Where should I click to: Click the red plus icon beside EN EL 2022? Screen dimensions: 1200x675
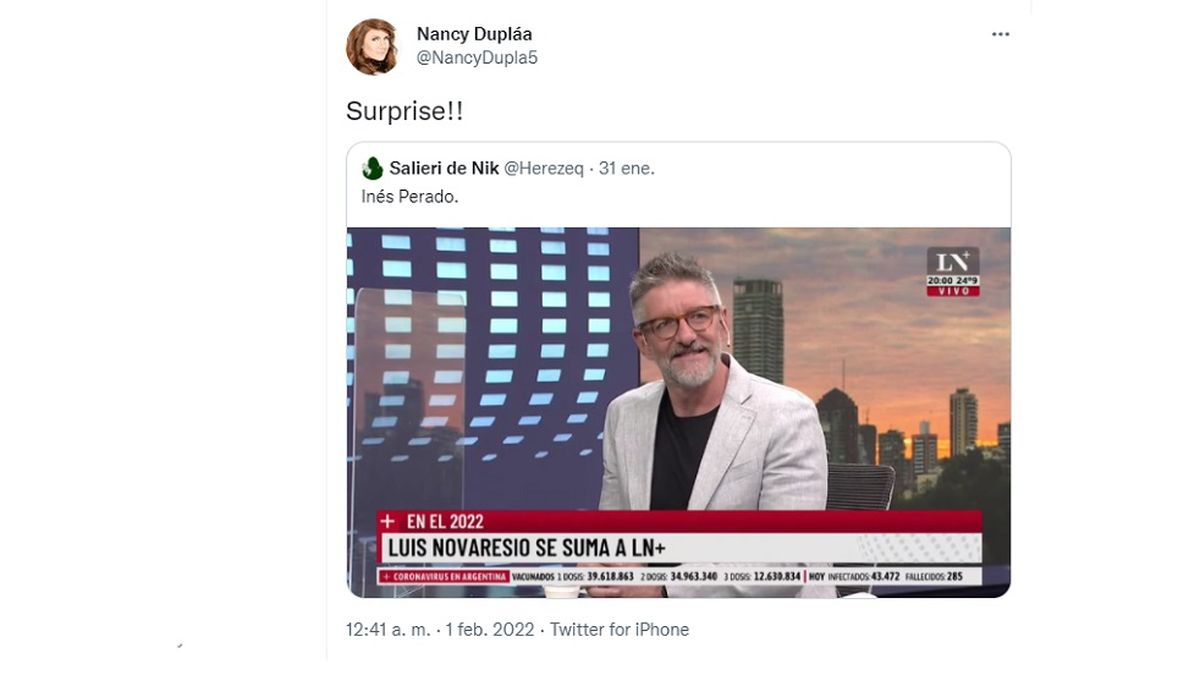tap(389, 522)
